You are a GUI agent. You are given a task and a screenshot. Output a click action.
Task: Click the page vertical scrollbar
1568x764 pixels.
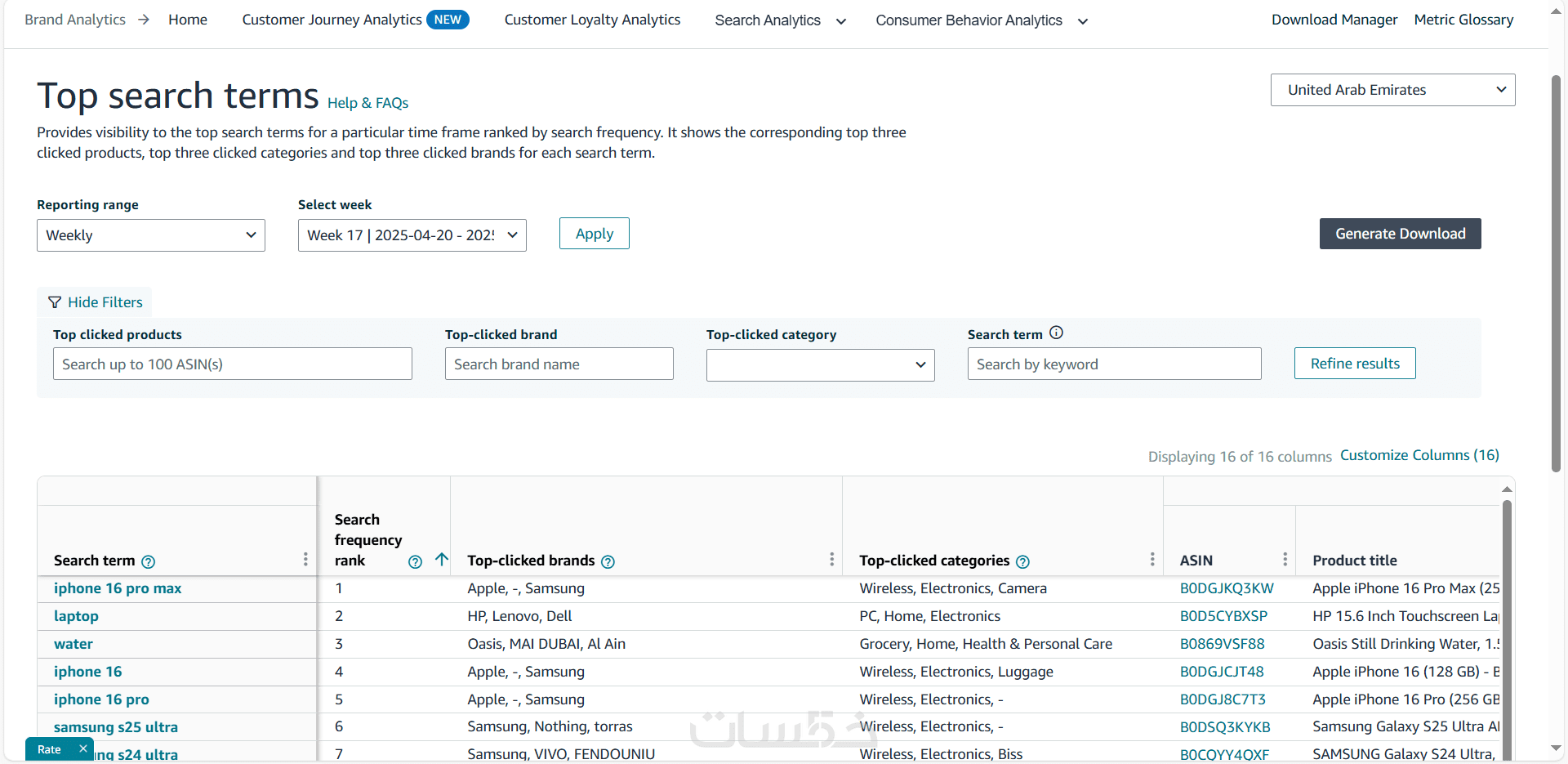(1556, 274)
